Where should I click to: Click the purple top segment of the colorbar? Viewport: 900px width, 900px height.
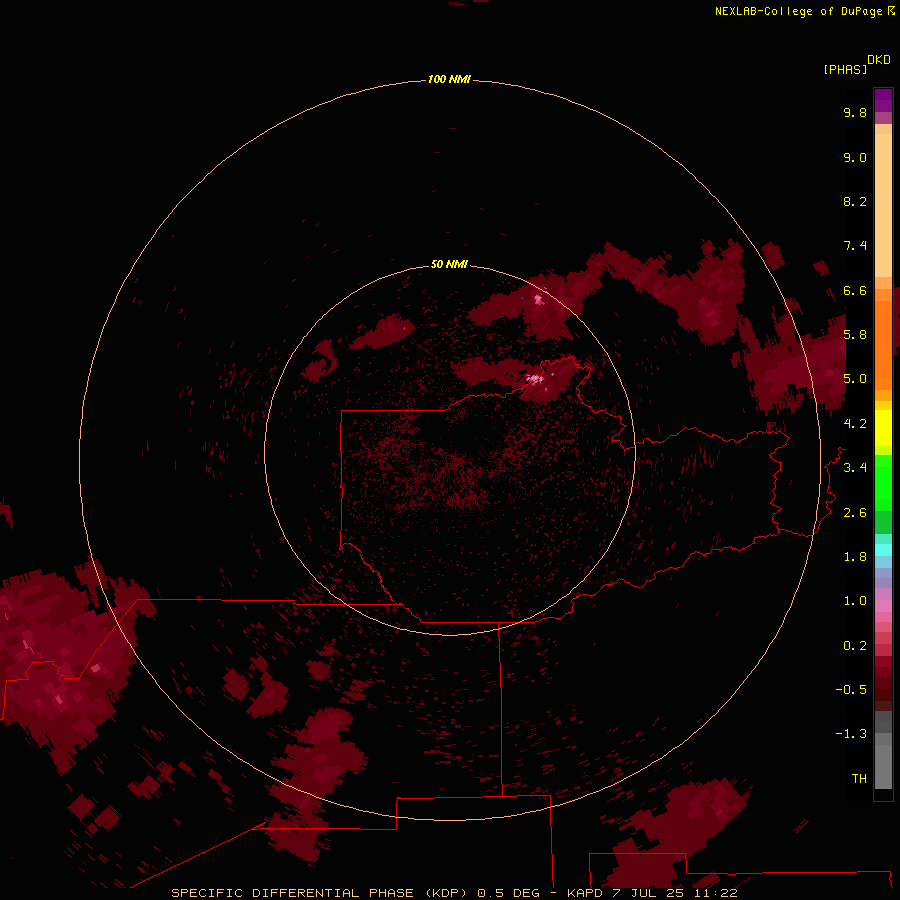point(883,100)
